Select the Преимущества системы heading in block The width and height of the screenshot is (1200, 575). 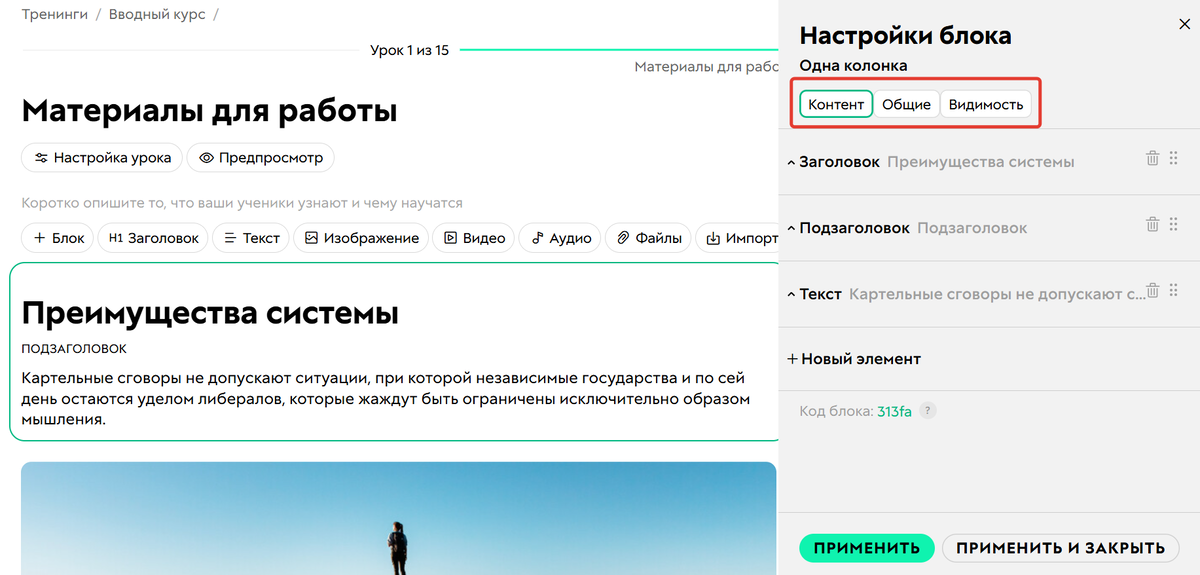click(x=210, y=312)
